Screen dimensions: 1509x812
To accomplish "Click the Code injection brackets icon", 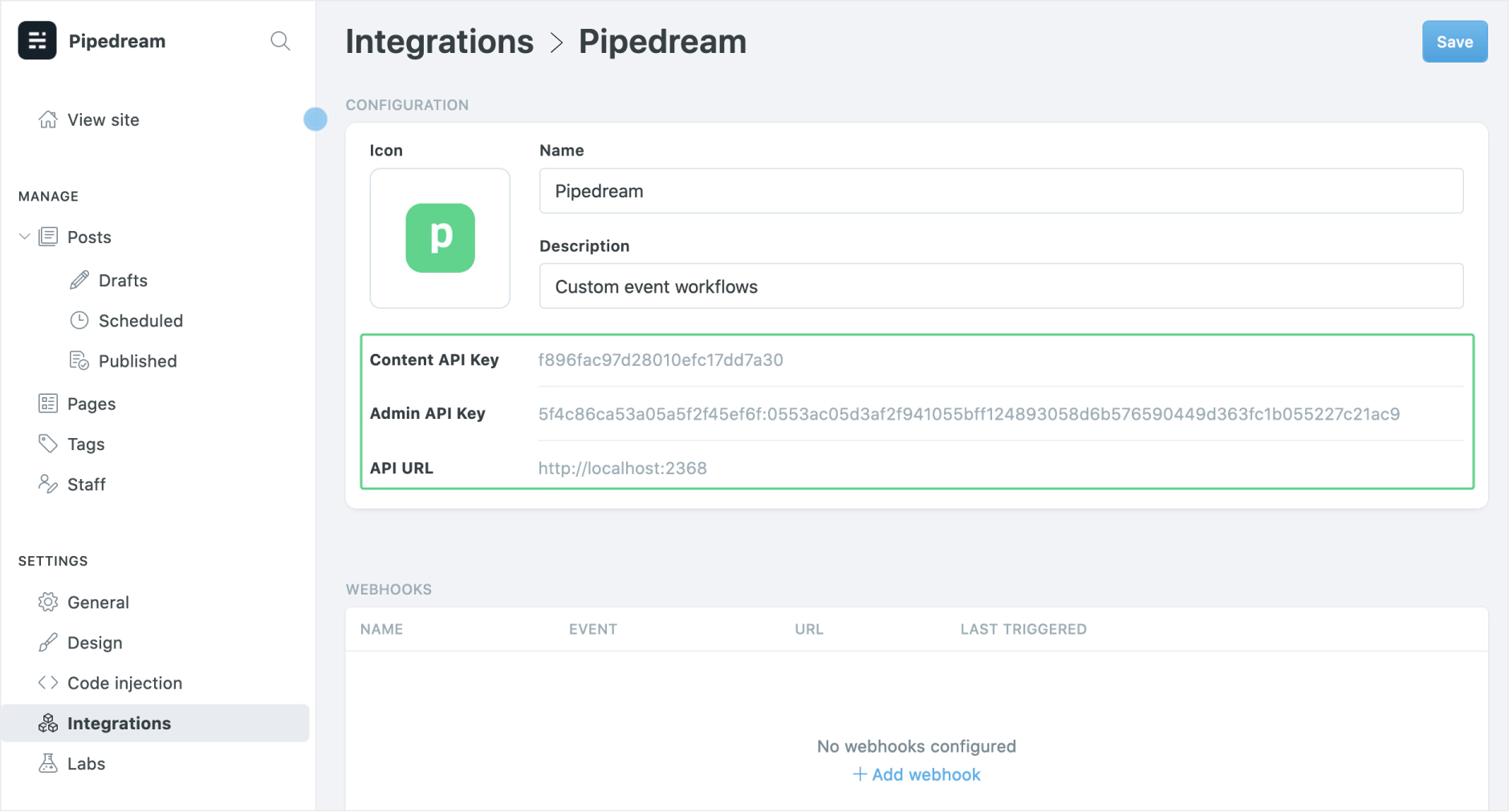I will [x=48, y=683].
